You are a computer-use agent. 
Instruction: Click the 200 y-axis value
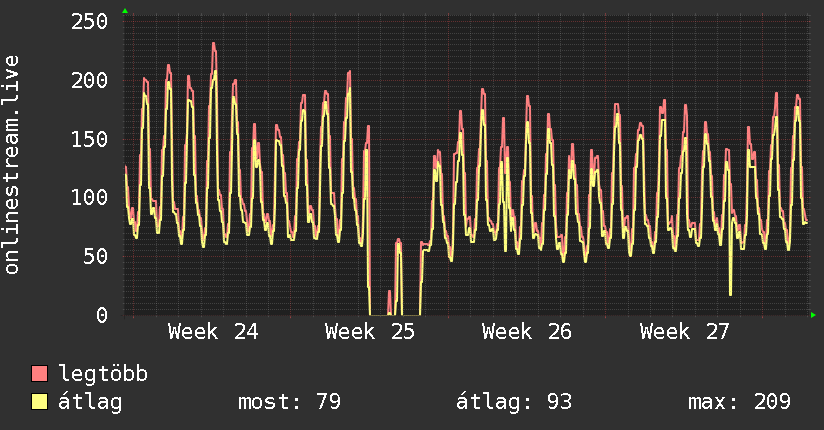pyautogui.click(x=89, y=80)
